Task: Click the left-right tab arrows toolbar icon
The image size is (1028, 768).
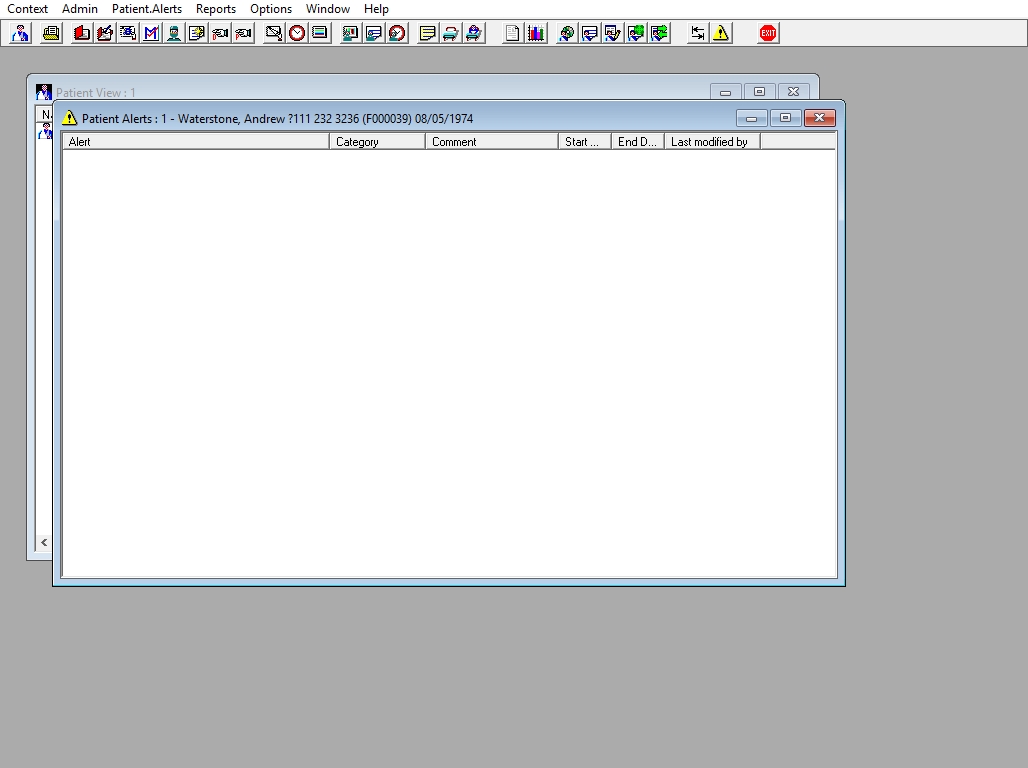Action: 698,33
